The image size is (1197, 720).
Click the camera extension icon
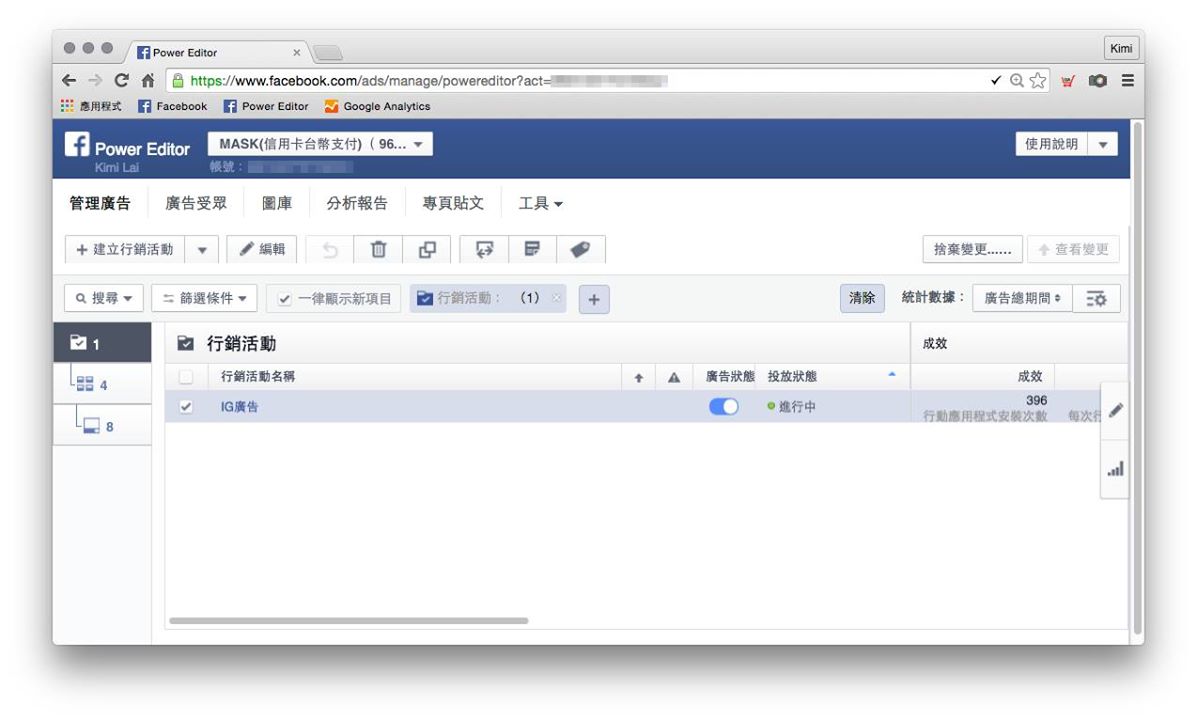(1098, 80)
